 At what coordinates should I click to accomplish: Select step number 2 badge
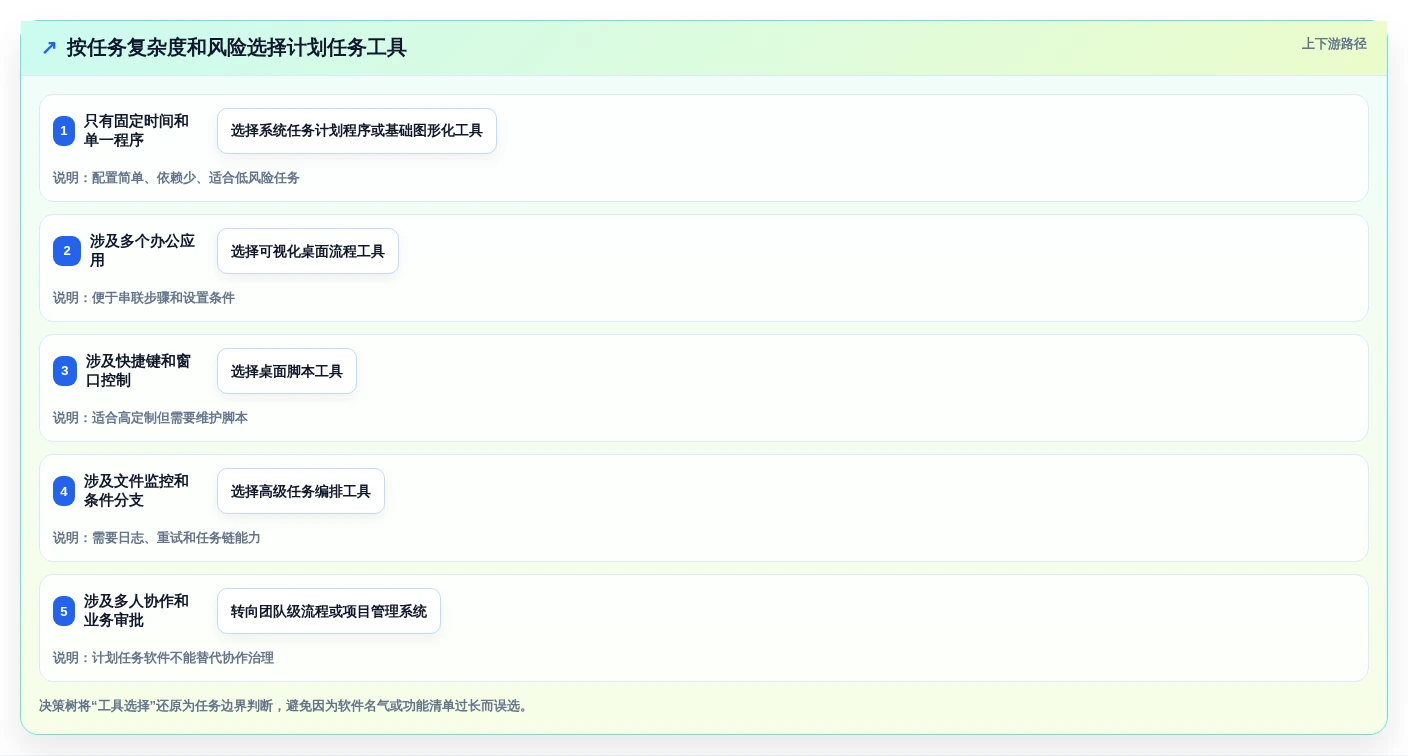coord(67,251)
